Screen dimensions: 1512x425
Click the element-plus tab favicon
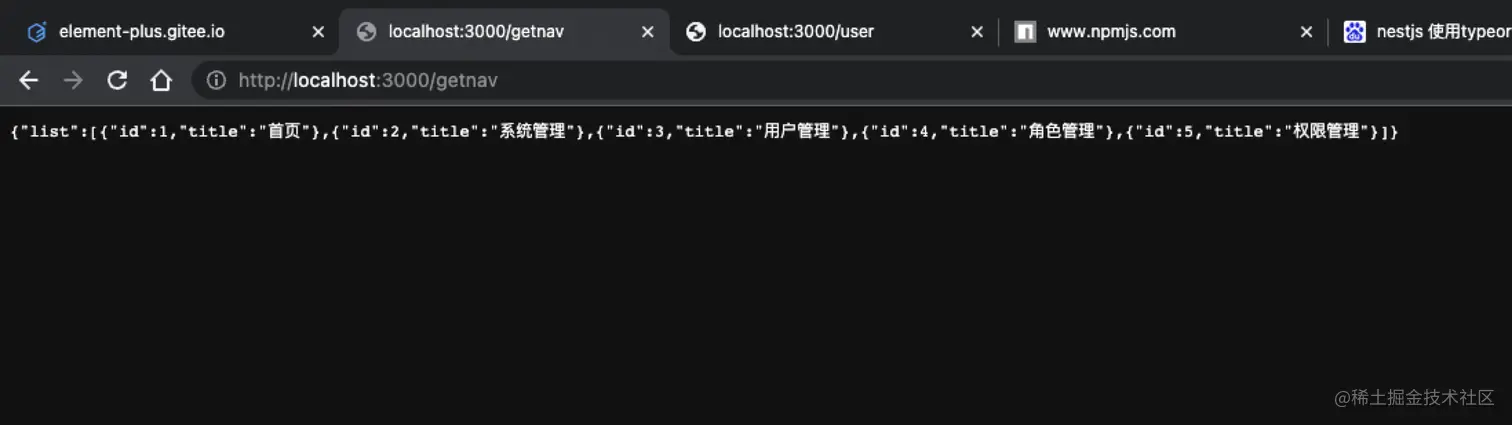[x=37, y=32]
